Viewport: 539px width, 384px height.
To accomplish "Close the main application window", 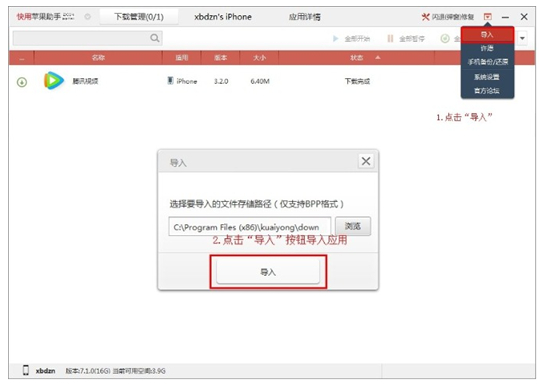I will (x=524, y=17).
